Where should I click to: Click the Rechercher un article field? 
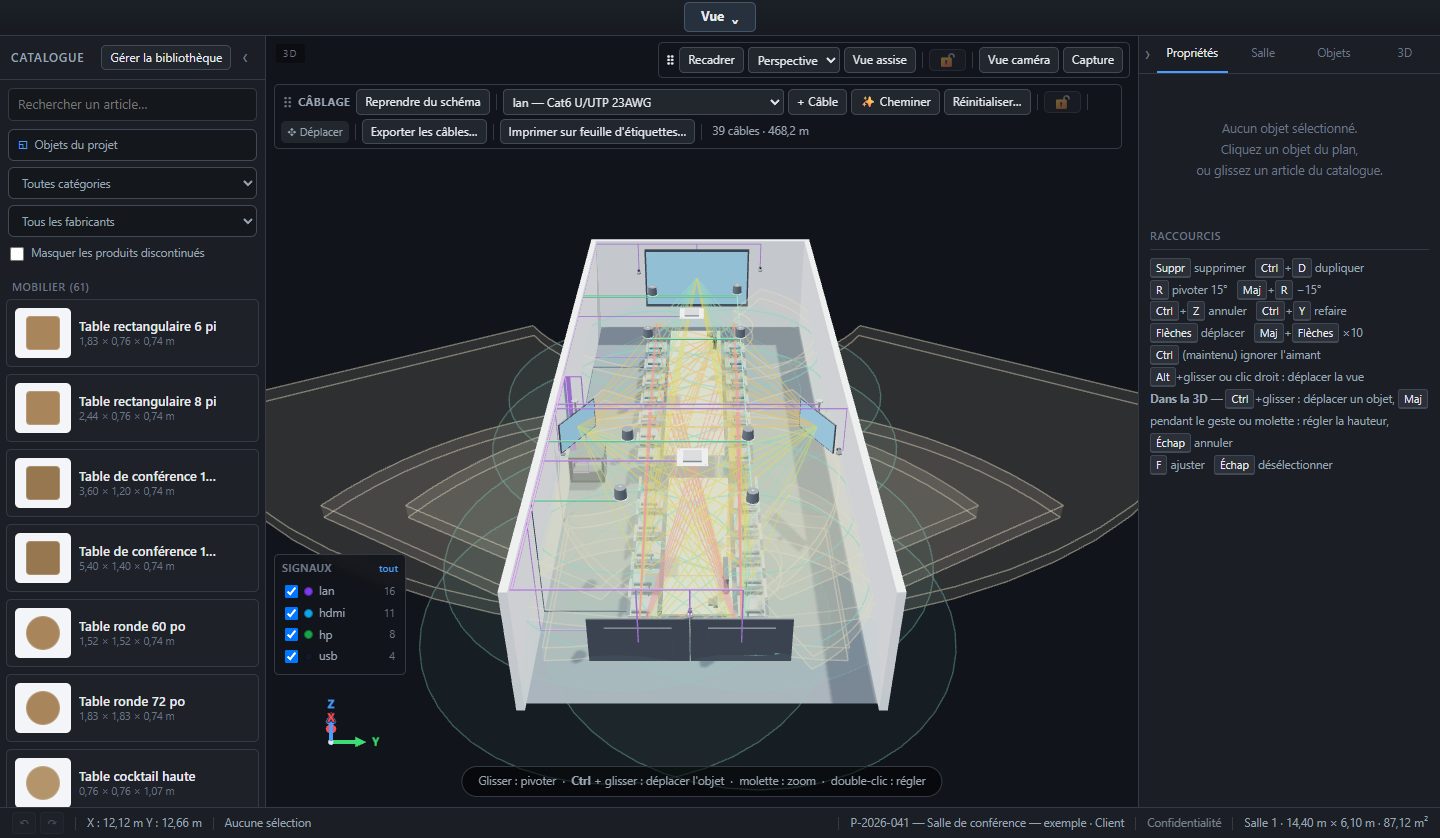[132, 104]
